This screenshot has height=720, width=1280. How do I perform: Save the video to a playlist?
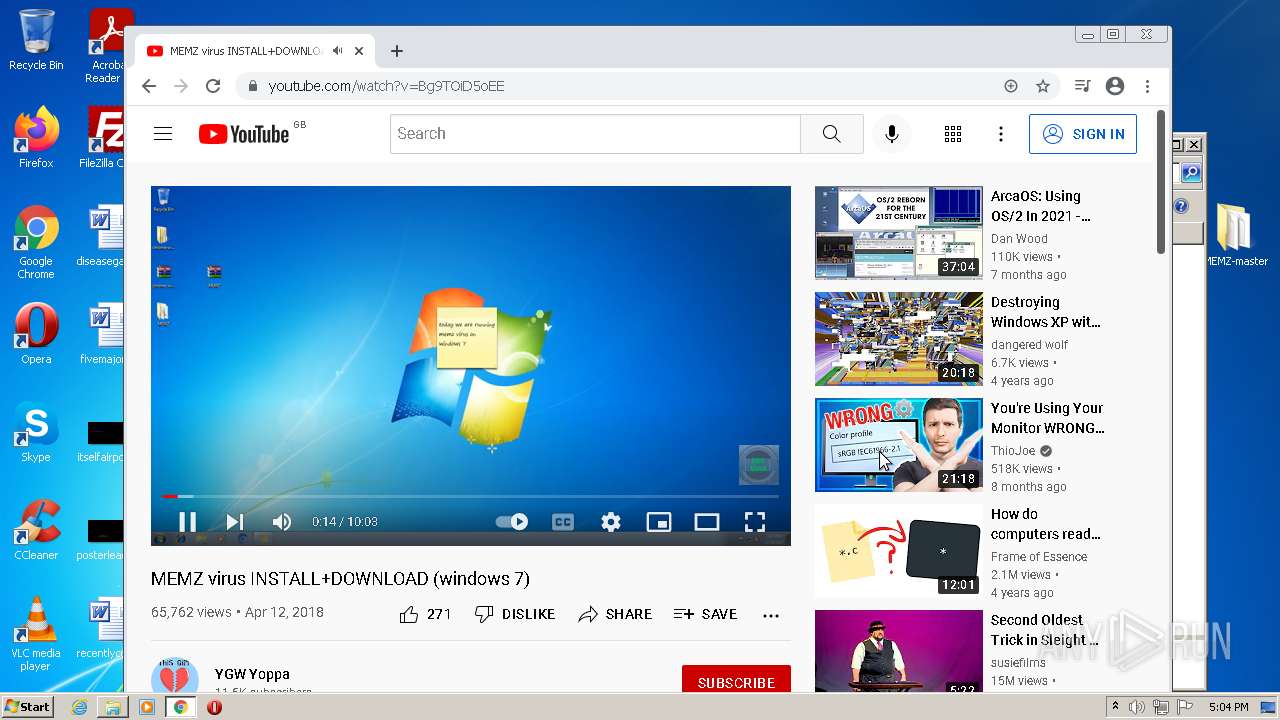tap(706, 614)
